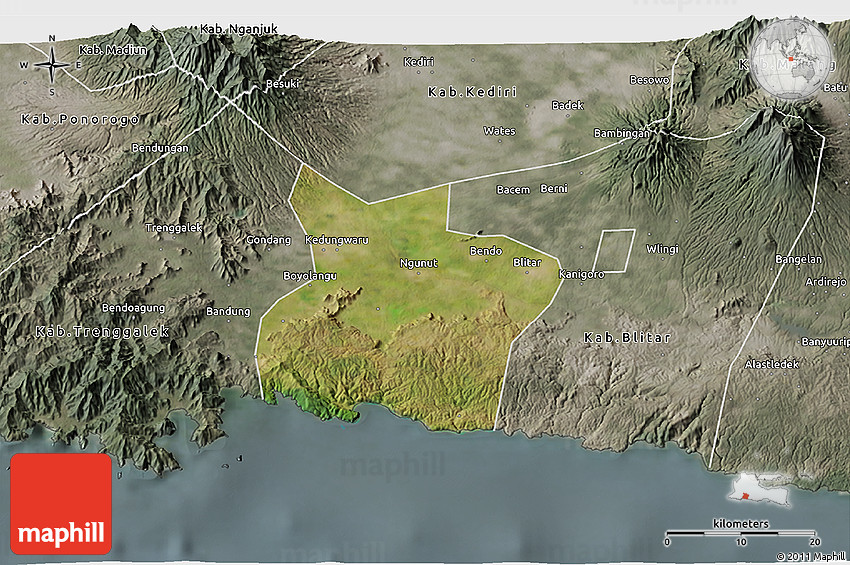Click the Kedungwaru town label
Screen dimensions: 850x565
[337, 240]
